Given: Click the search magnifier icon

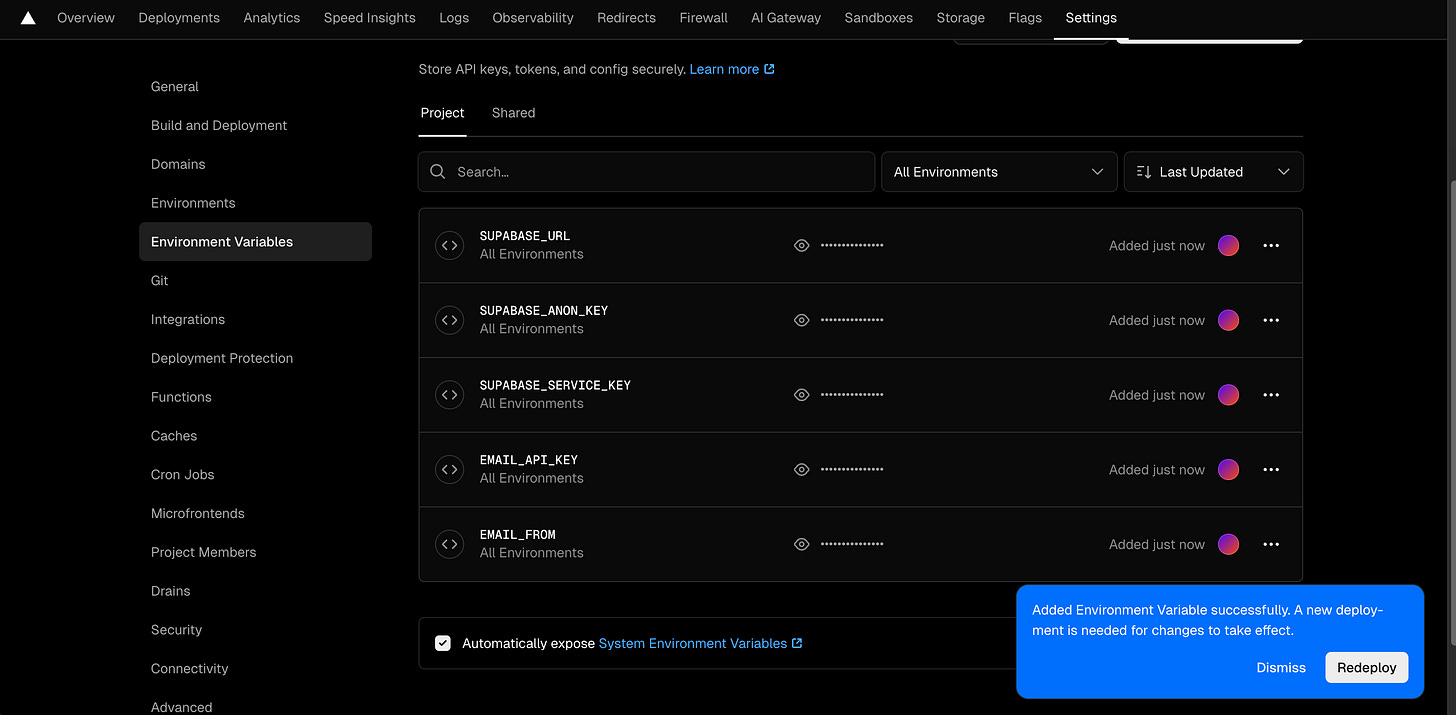Looking at the screenshot, I should tap(438, 171).
